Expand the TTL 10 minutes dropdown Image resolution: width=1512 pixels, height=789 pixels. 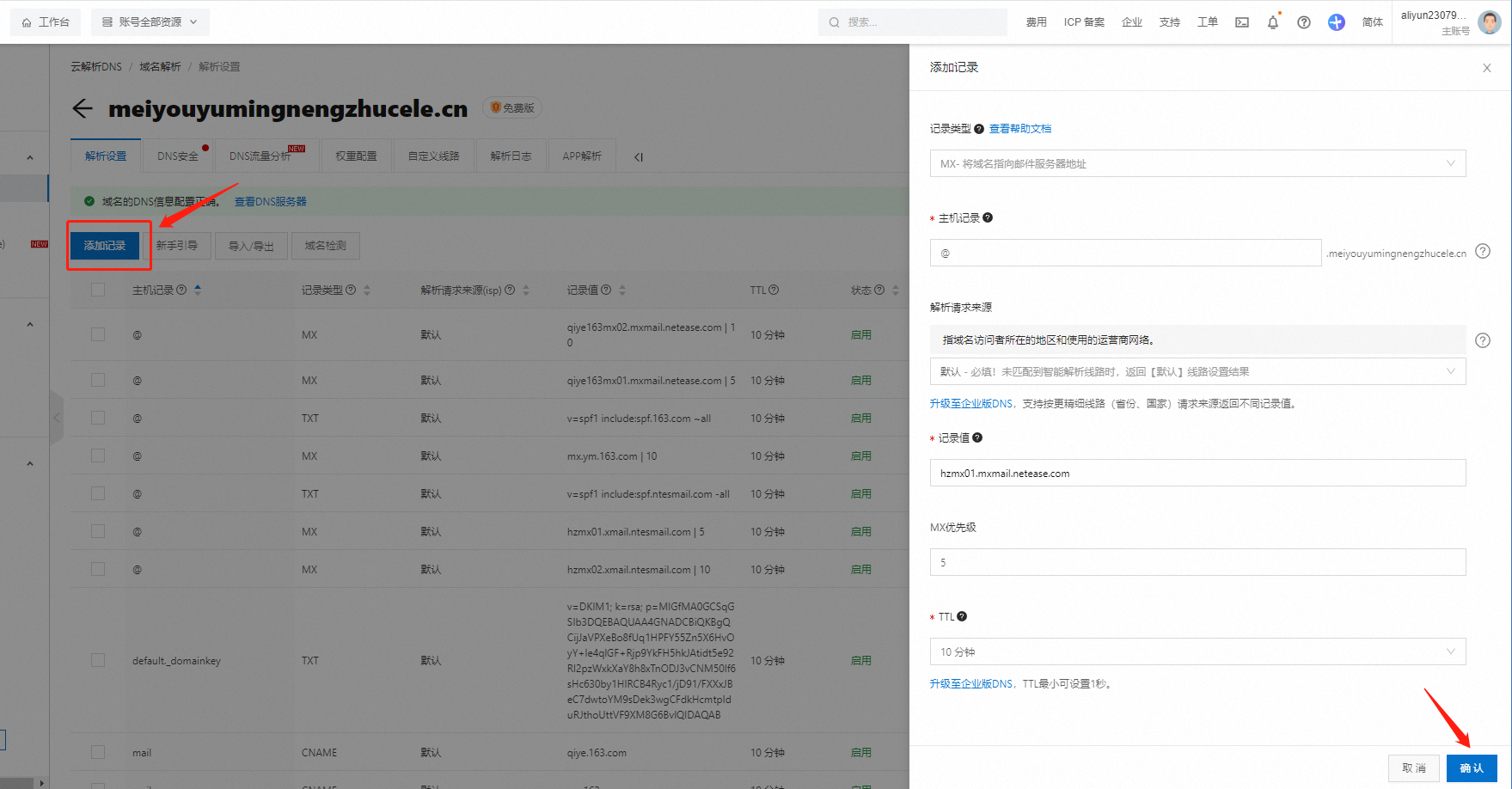point(1197,651)
